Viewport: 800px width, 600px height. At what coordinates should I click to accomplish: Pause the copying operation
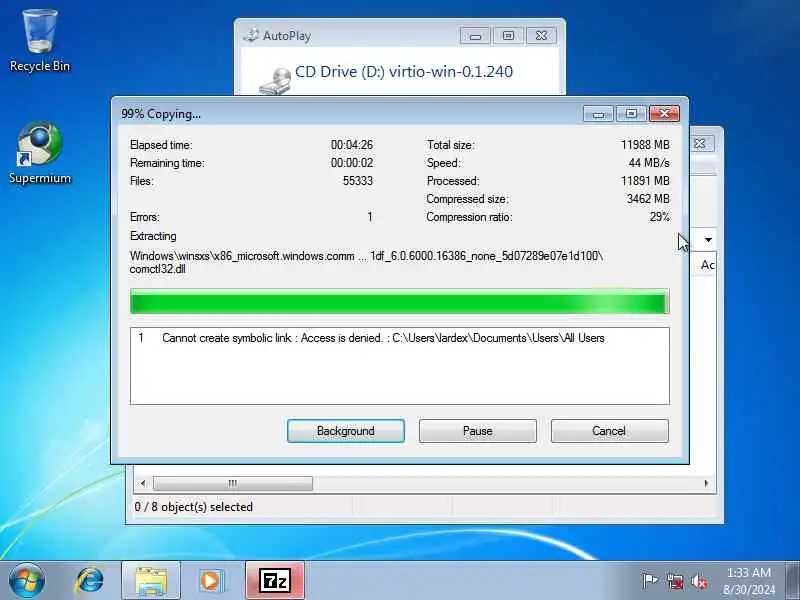pyautogui.click(x=478, y=431)
